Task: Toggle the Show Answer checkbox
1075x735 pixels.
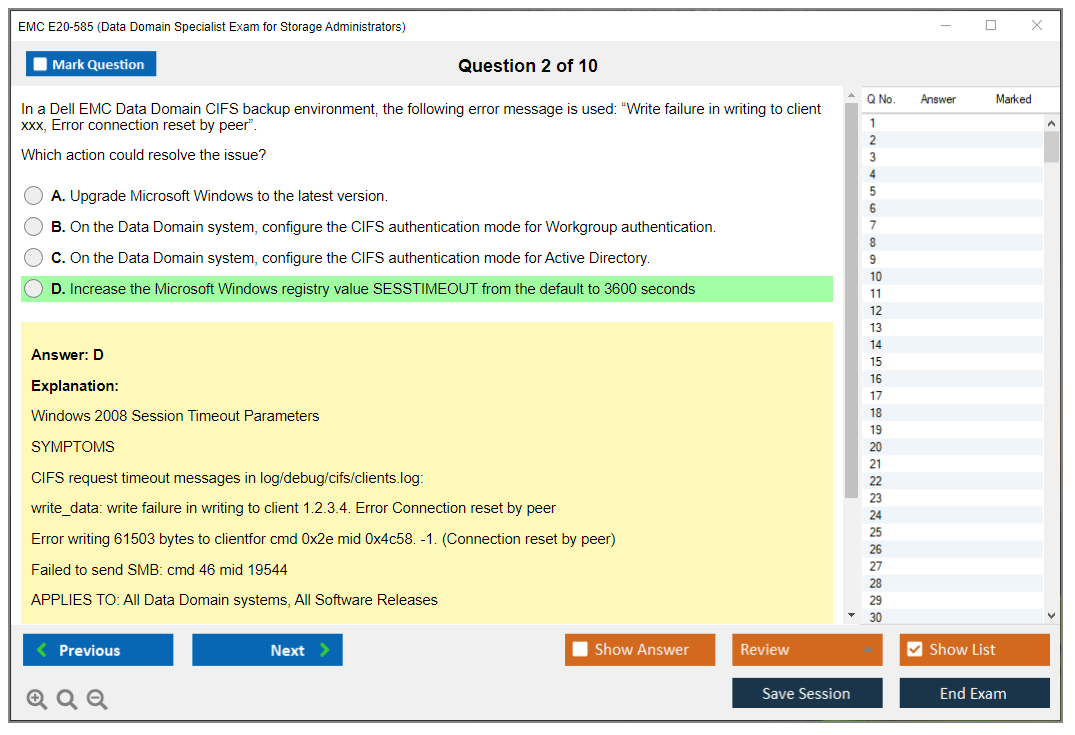Action: pyautogui.click(x=580, y=650)
